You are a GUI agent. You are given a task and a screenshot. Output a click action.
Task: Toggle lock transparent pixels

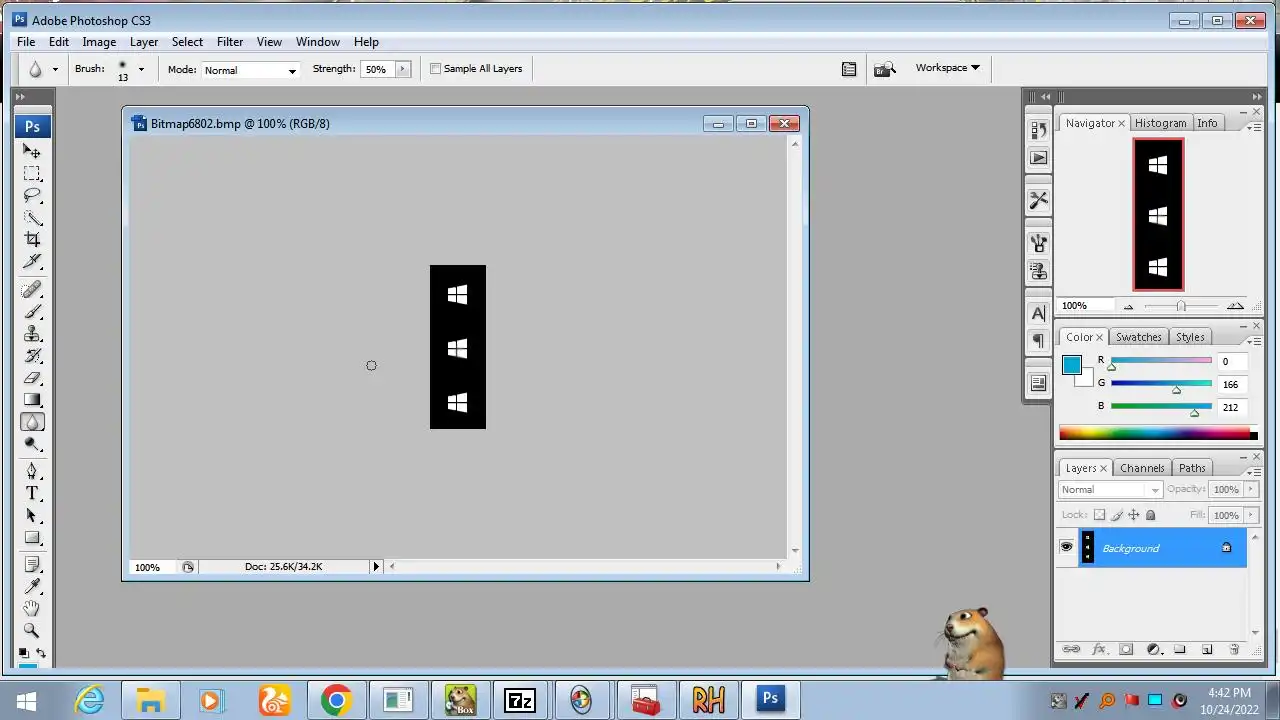(1099, 515)
